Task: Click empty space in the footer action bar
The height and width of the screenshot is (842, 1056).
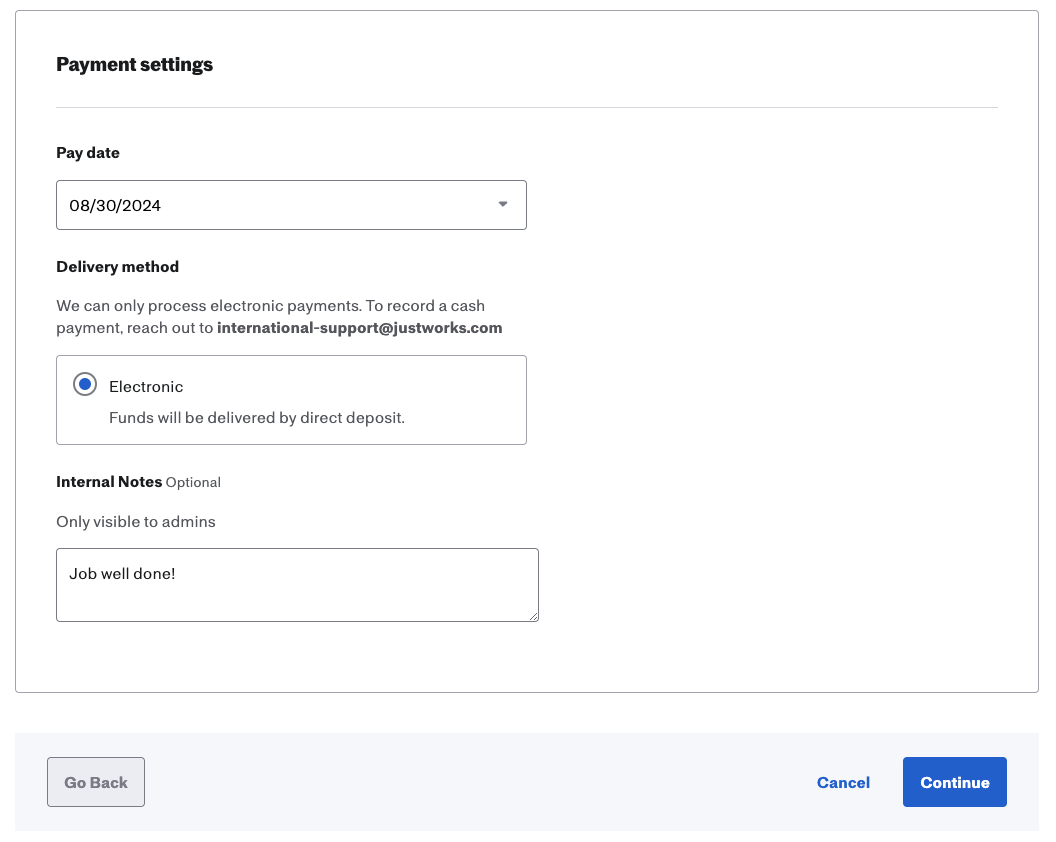Action: point(480,782)
